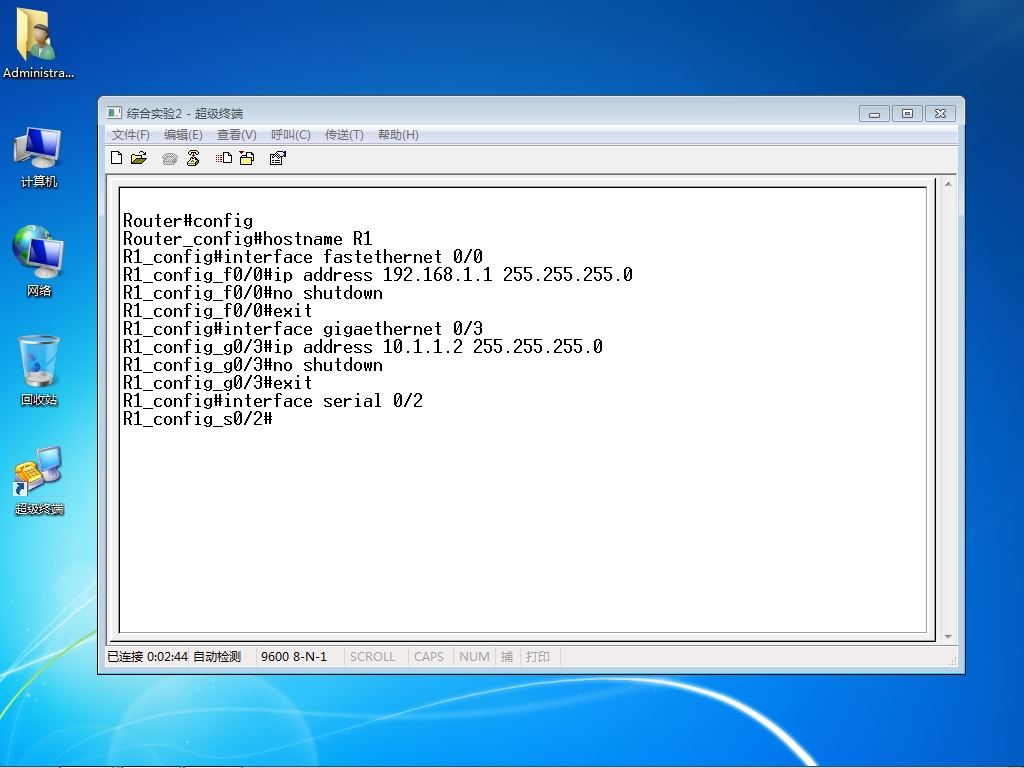Click the Disconnect toolbar icon
Viewport: 1024px width, 768px height.
tap(193, 158)
